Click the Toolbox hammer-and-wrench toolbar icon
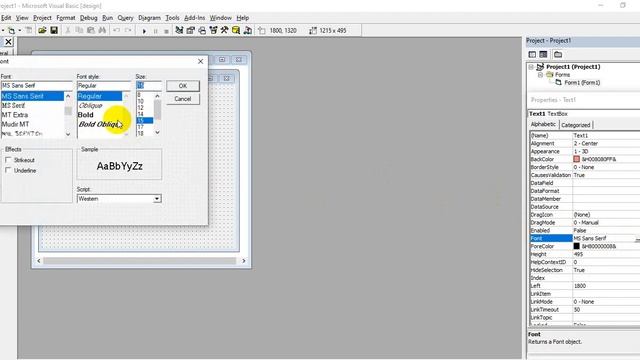The height and width of the screenshot is (360, 640). pyautogui.click(x=224, y=30)
